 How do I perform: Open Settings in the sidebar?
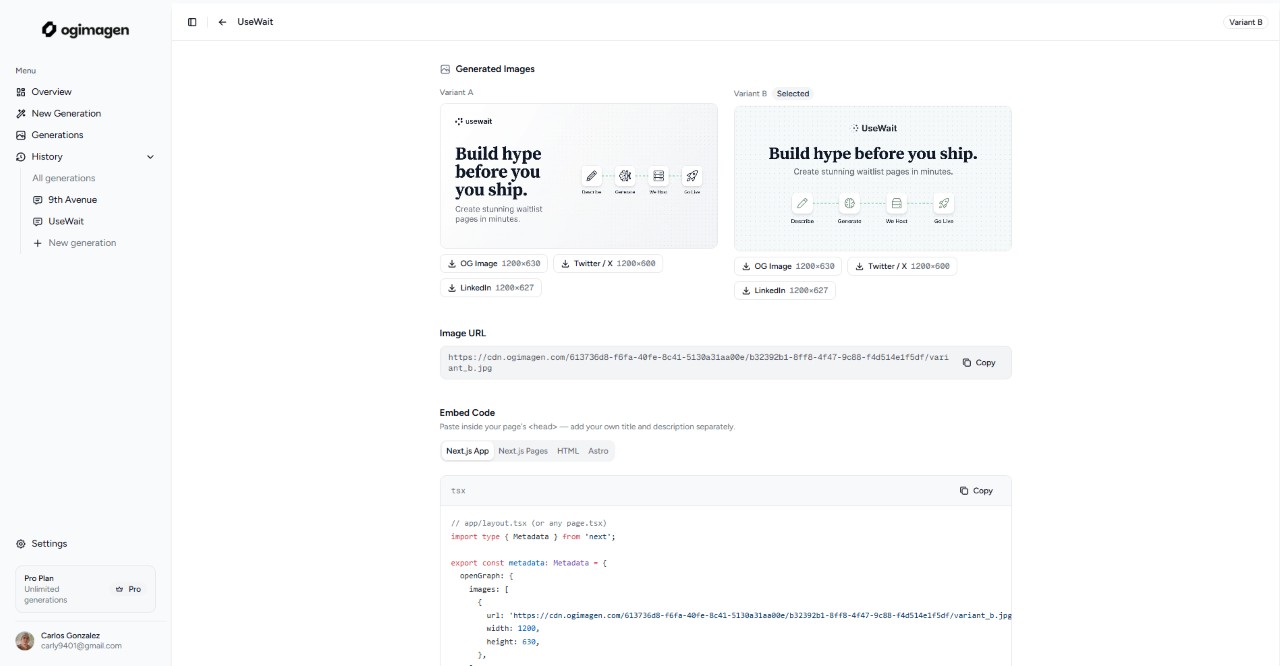[x=49, y=544]
